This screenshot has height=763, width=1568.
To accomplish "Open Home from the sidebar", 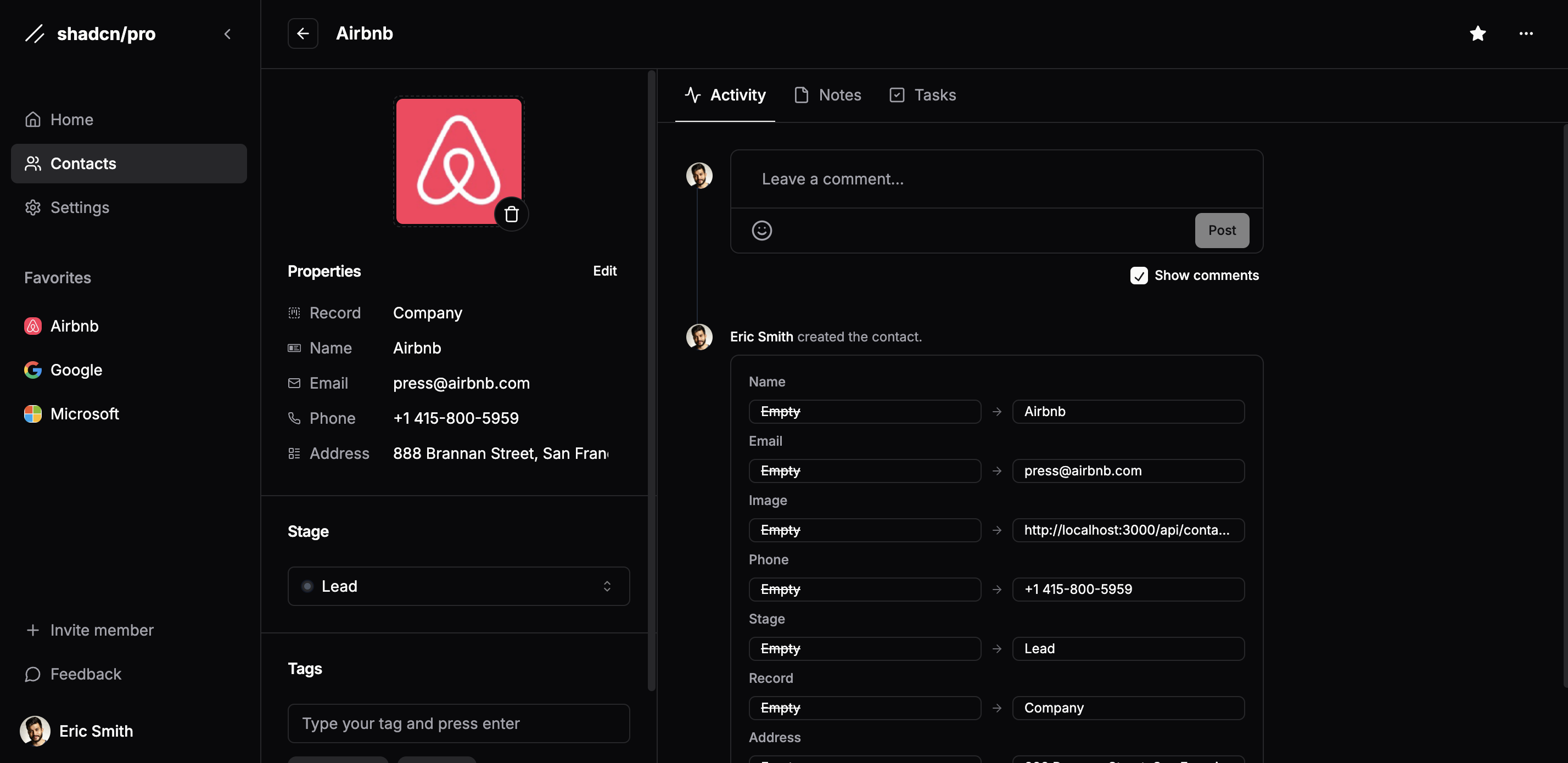I will 128,120.
